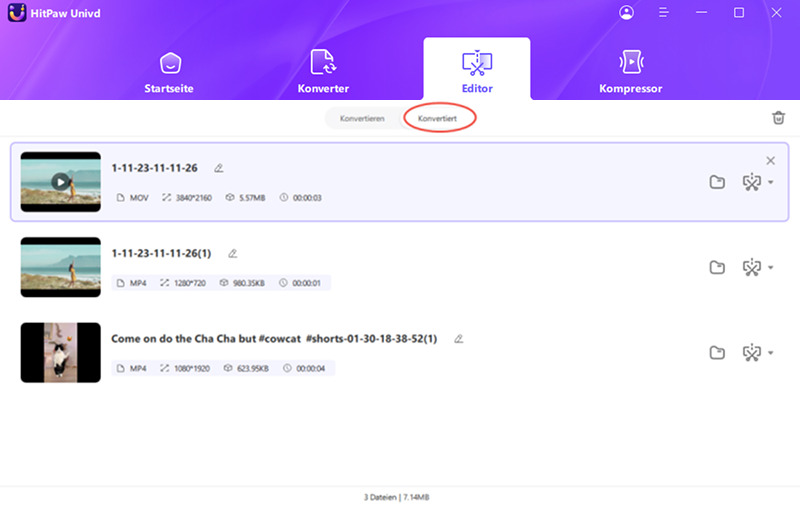
Task: Switch to the Konvertieren toggle
Action: tap(362, 118)
